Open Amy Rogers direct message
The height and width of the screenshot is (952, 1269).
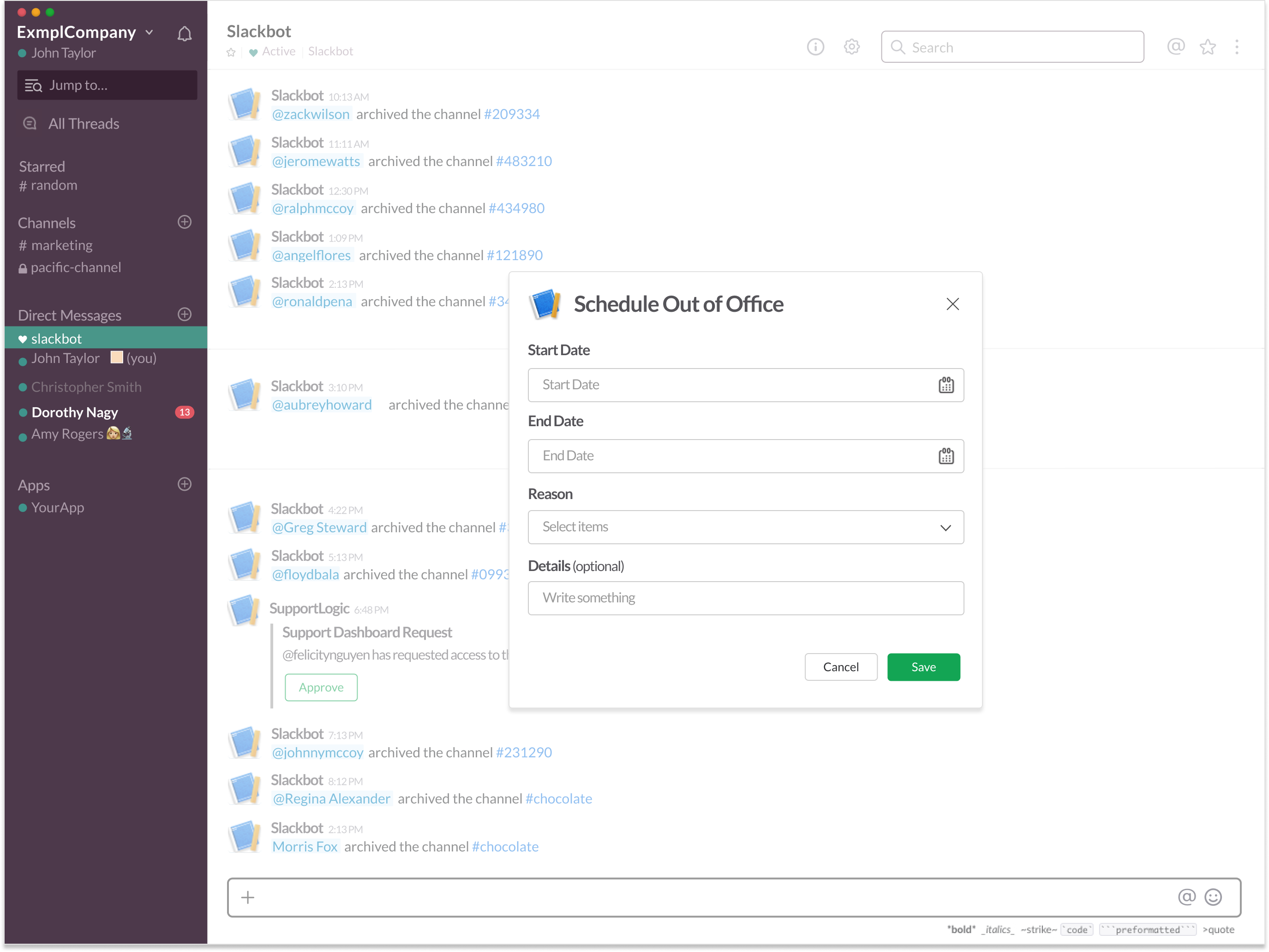pyautogui.click(x=75, y=434)
